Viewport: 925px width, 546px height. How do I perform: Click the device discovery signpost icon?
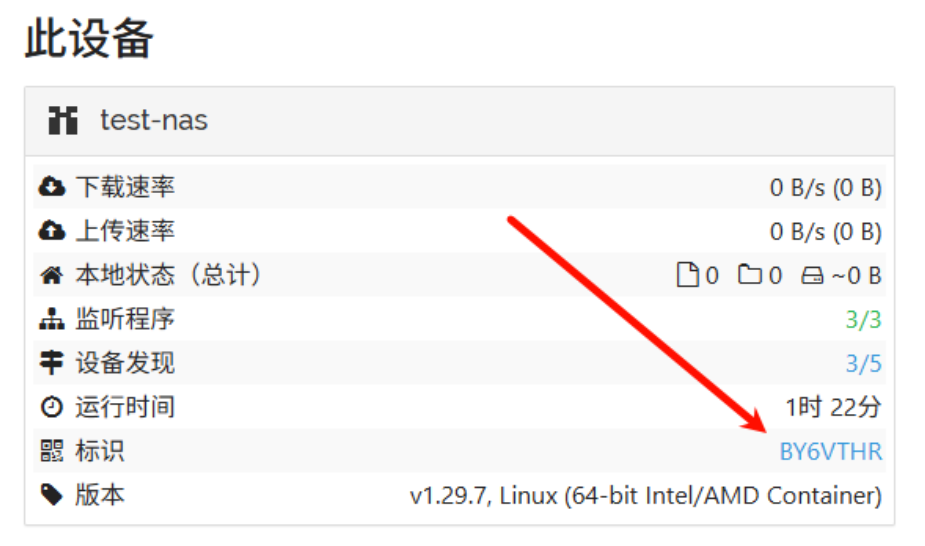click(x=52, y=363)
